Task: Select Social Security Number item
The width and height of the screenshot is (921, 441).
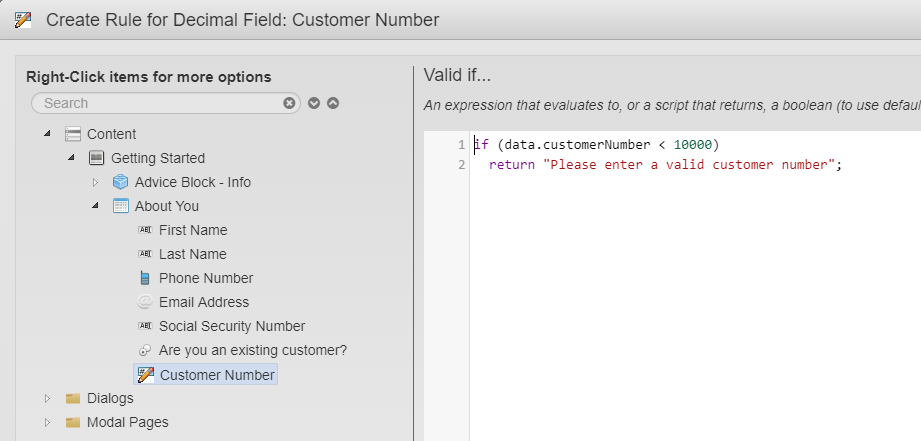Action: [232, 326]
